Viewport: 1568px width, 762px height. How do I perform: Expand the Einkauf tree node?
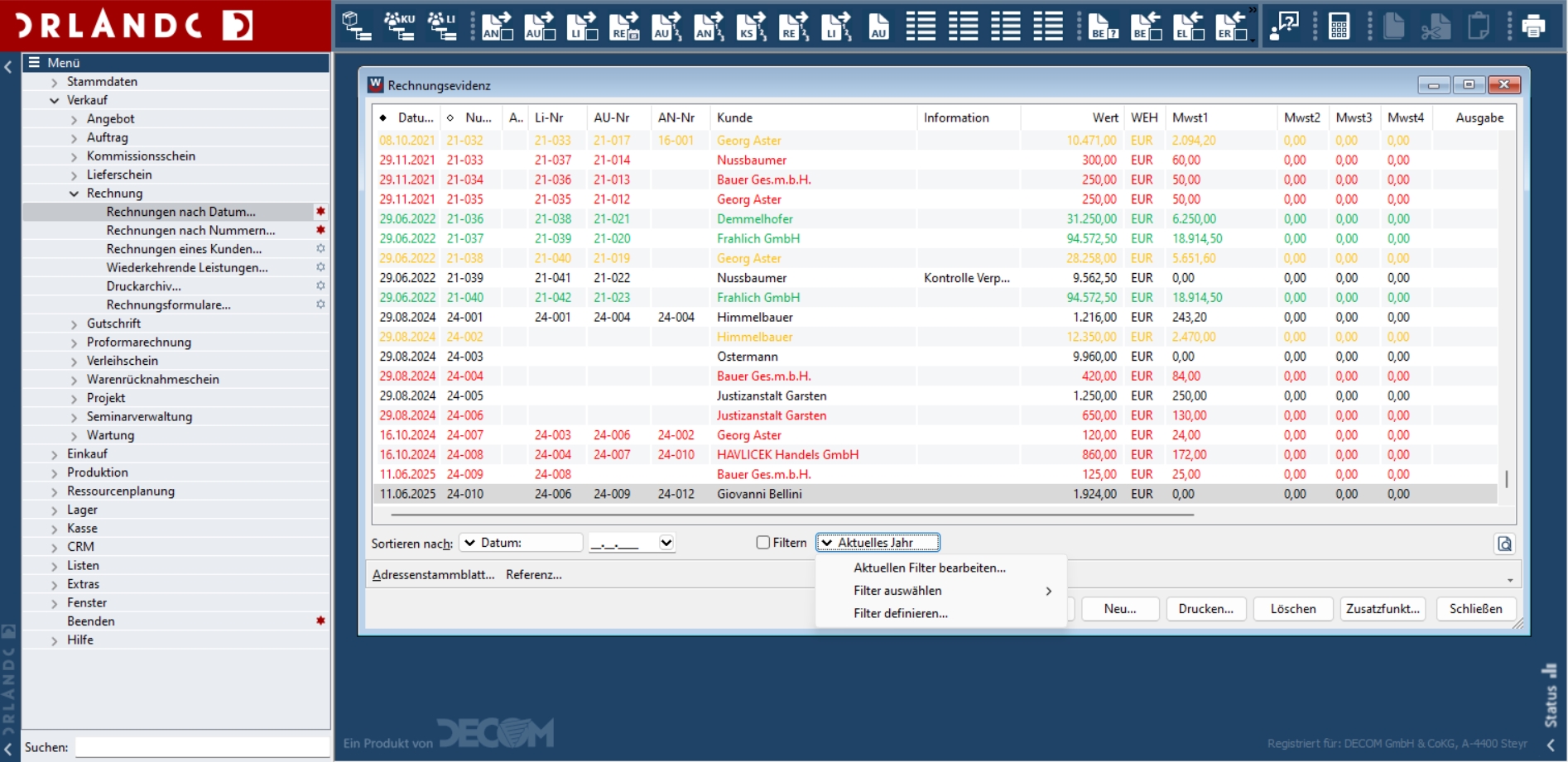pos(55,454)
